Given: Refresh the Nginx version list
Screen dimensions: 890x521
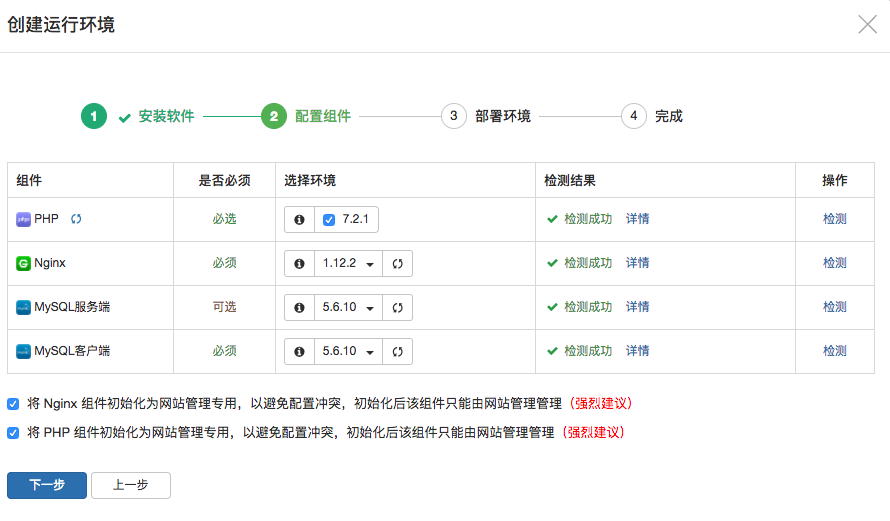Looking at the screenshot, I should point(397,263).
